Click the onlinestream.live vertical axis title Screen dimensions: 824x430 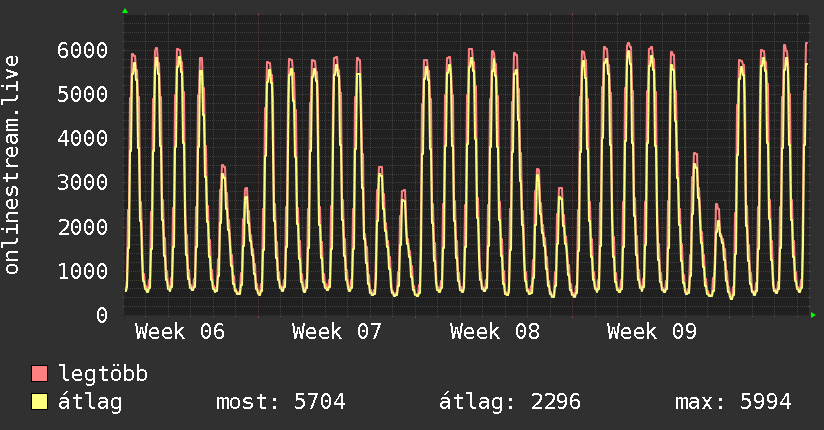(12, 165)
